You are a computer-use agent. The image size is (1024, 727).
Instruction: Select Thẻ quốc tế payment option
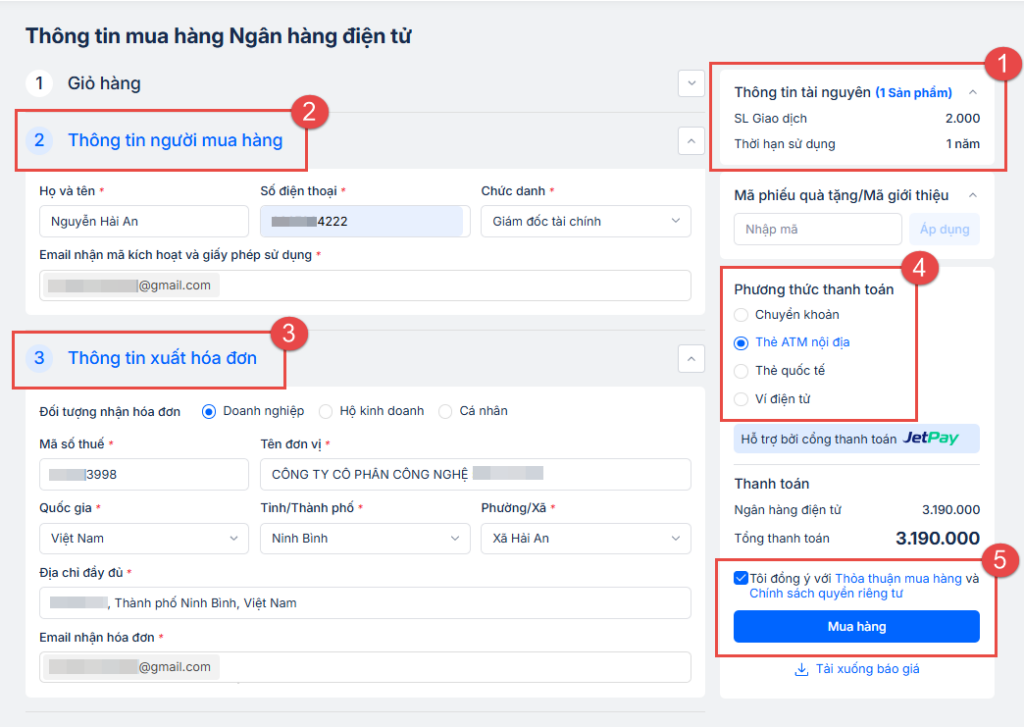pos(741,371)
